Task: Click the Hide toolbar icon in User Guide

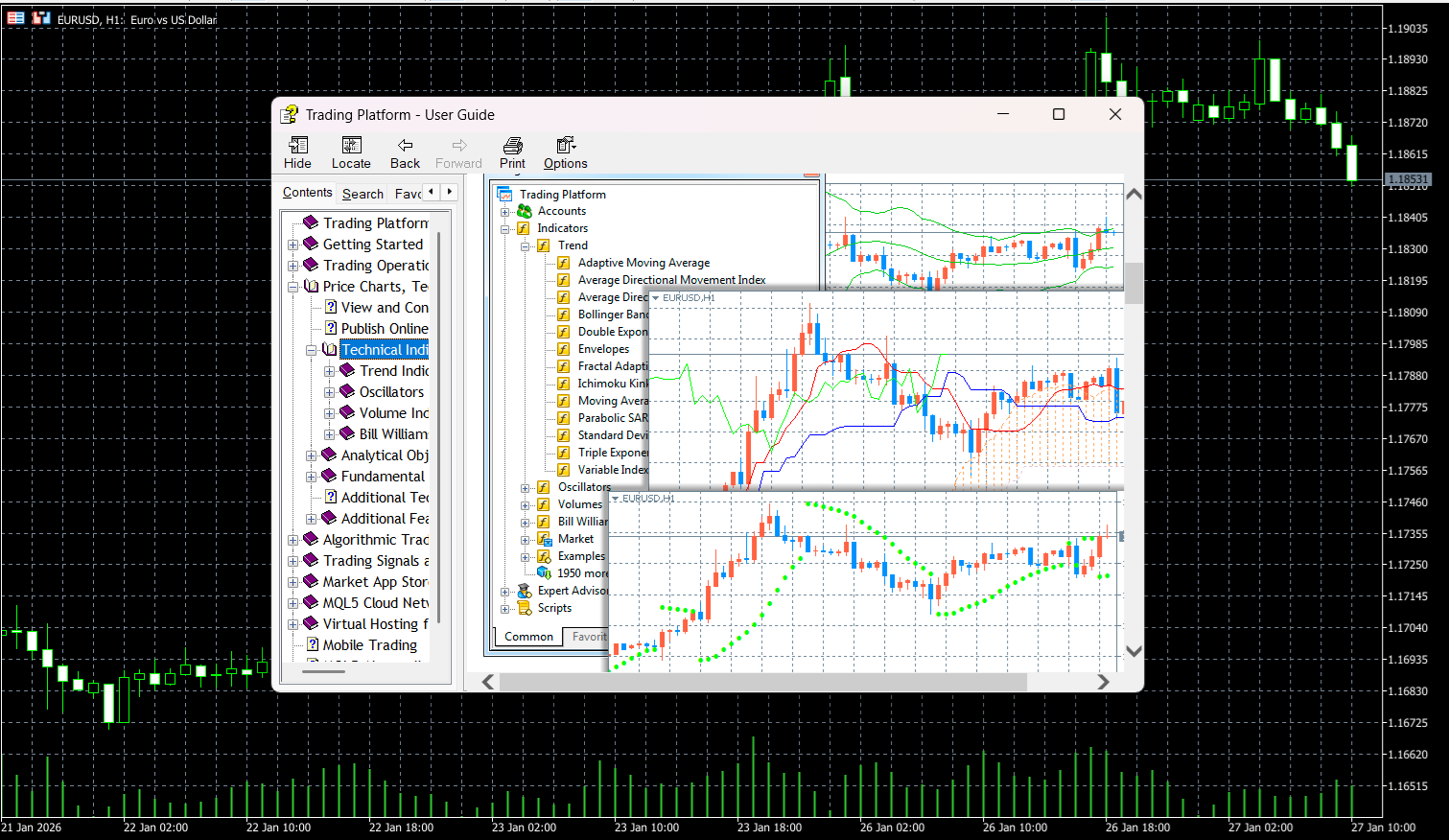Action: [298, 145]
